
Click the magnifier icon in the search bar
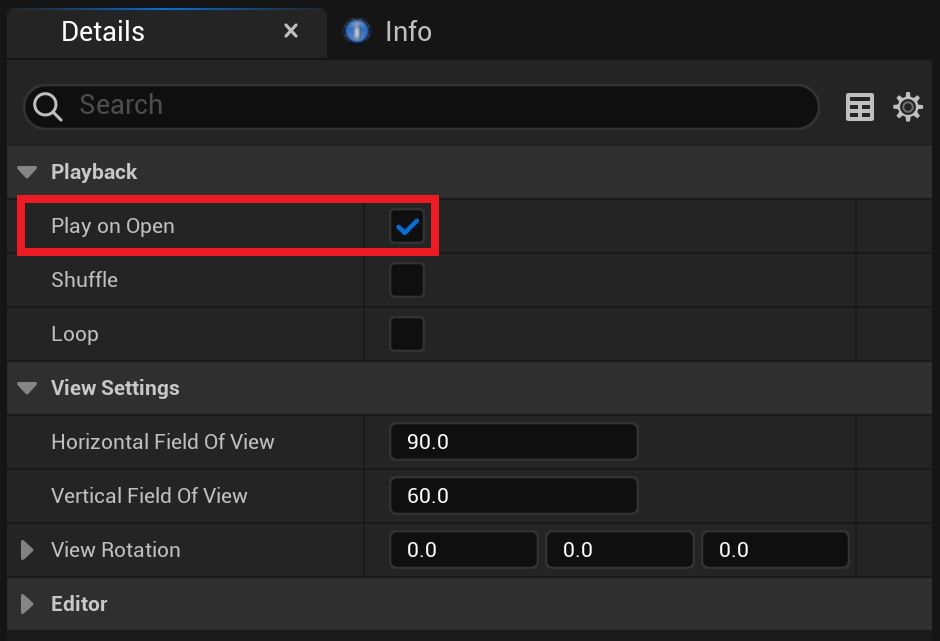(47, 106)
